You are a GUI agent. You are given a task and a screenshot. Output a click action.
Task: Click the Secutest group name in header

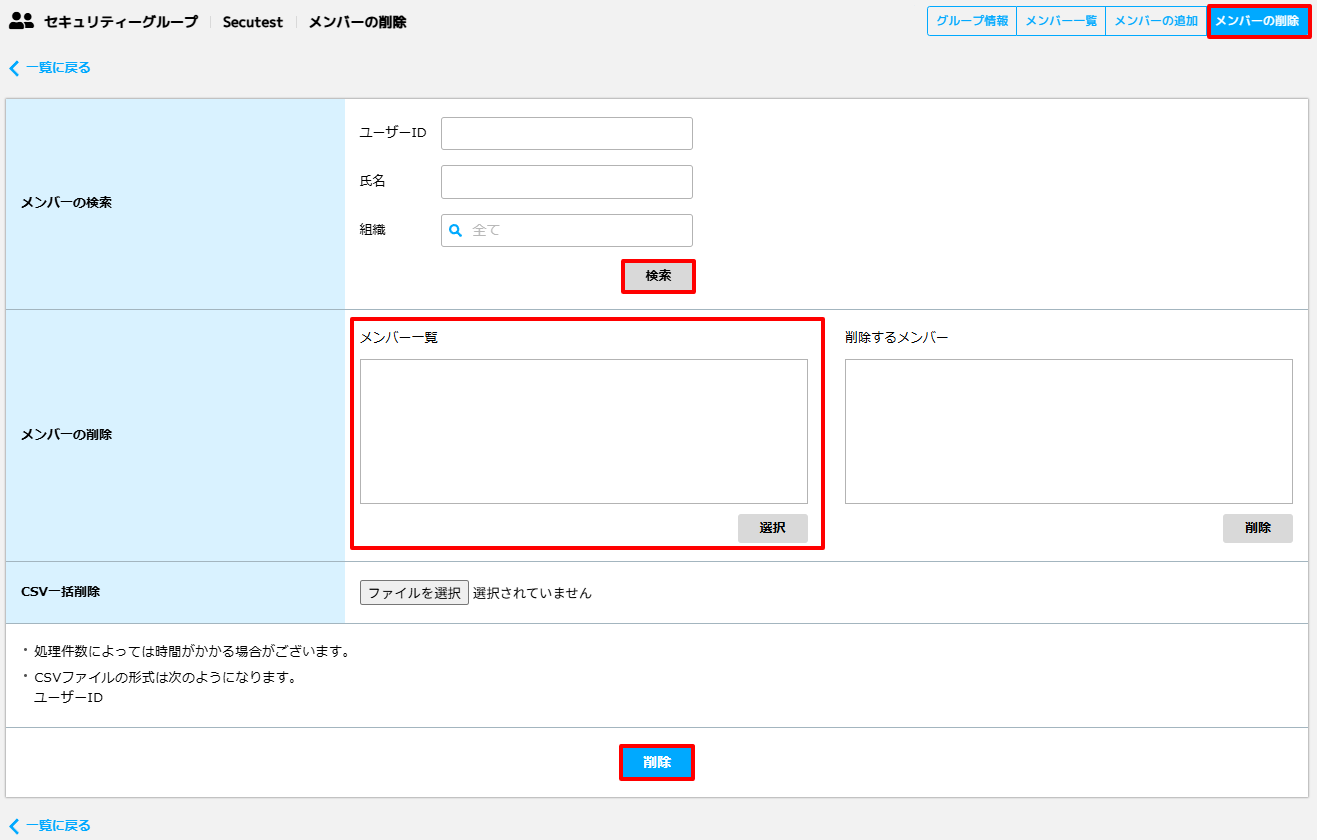(253, 22)
